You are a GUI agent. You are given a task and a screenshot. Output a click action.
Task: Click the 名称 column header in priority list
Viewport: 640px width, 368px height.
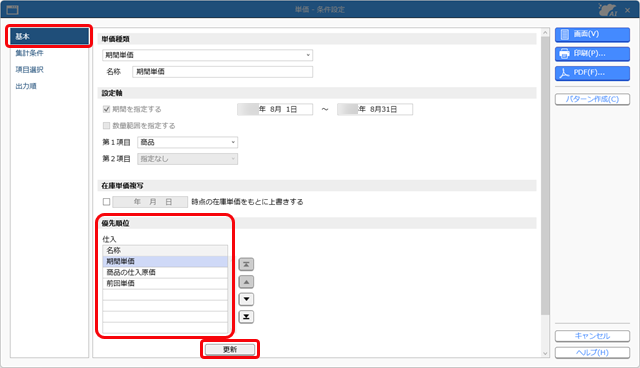pyautogui.click(x=165, y=250)
